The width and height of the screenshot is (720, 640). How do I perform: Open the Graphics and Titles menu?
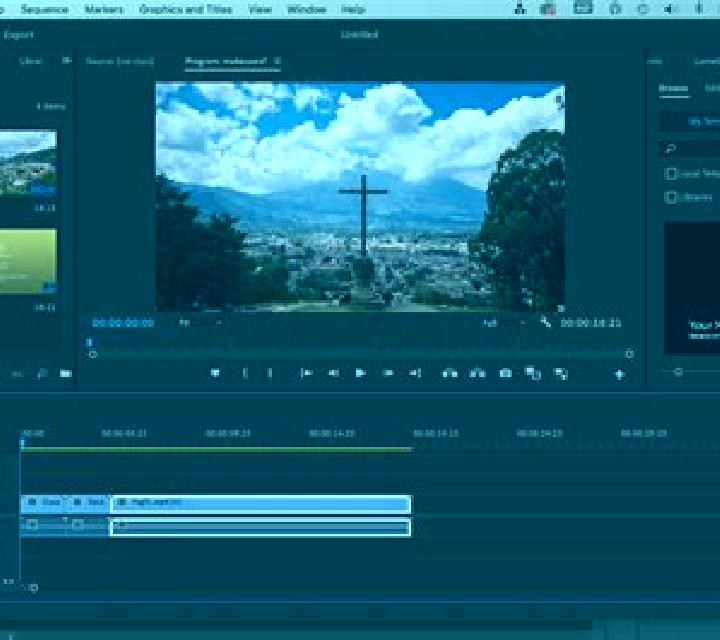click(x=185, y=9)
